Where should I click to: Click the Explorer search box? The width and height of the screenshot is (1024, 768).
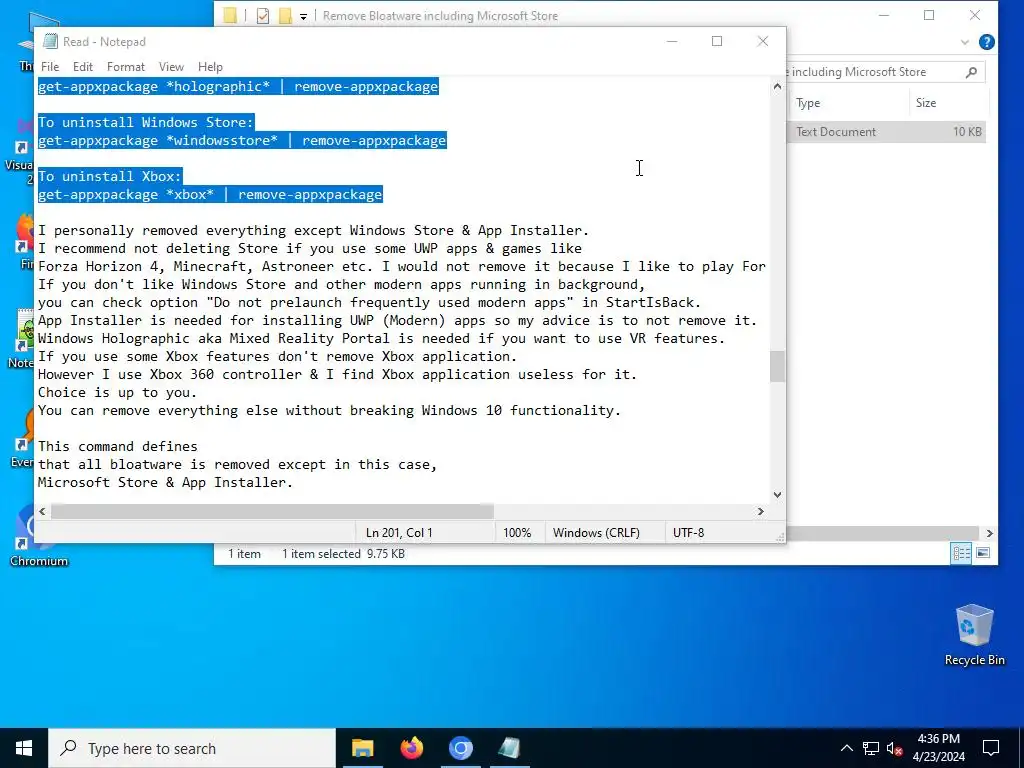click(885, 72)
